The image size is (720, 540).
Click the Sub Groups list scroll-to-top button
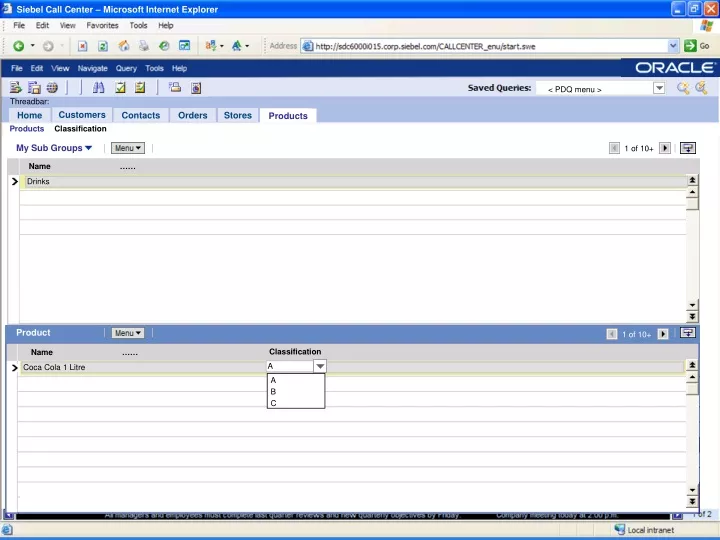click(692, 180)
